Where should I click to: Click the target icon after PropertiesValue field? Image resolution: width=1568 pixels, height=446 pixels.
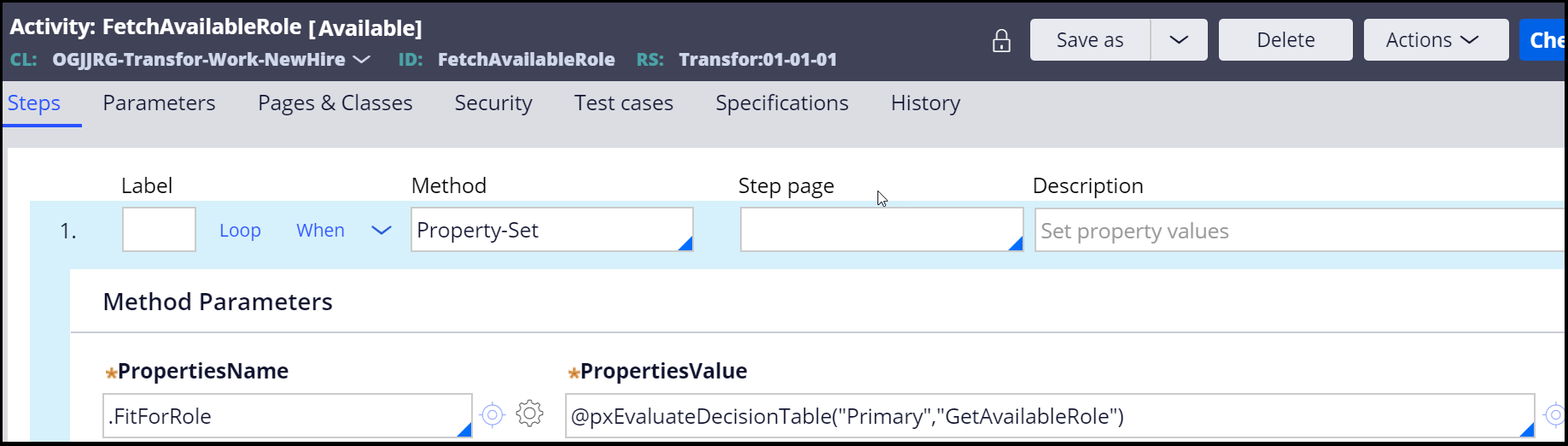point(1555,415)
